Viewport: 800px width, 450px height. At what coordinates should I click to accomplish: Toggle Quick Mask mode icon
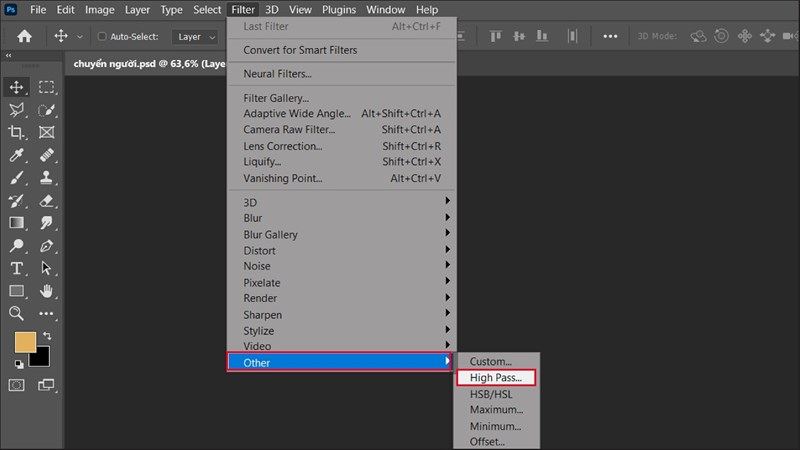coord(17,384)
